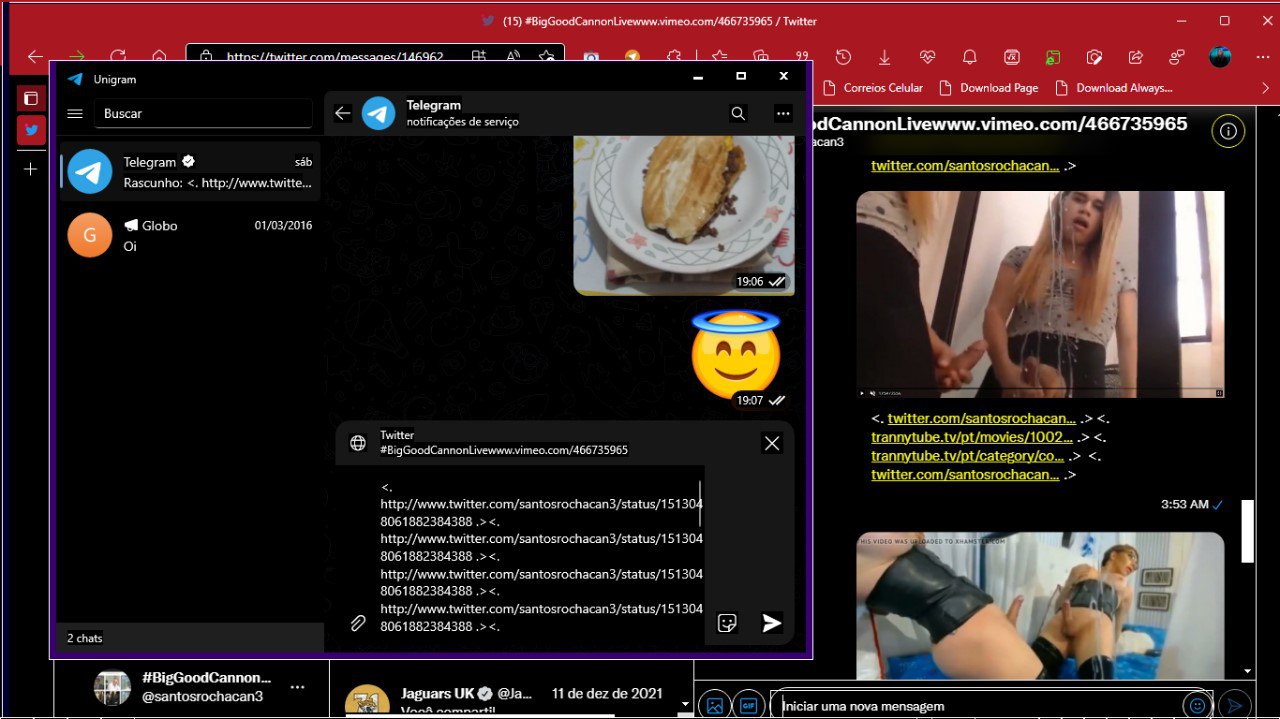1280x719 pixels.
Task: Click the Buscar search field in Unigram
Action: click(x=203, y=114)
